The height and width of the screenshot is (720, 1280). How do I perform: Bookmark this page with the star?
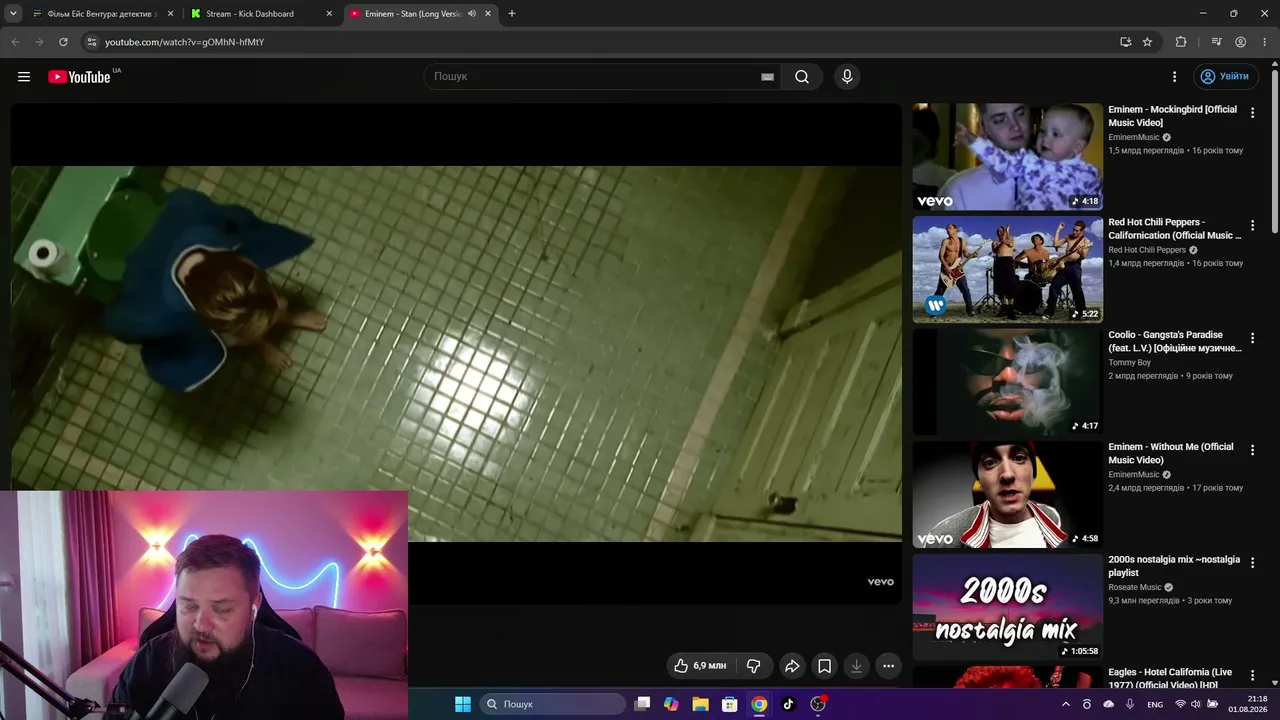point(1147,42)
